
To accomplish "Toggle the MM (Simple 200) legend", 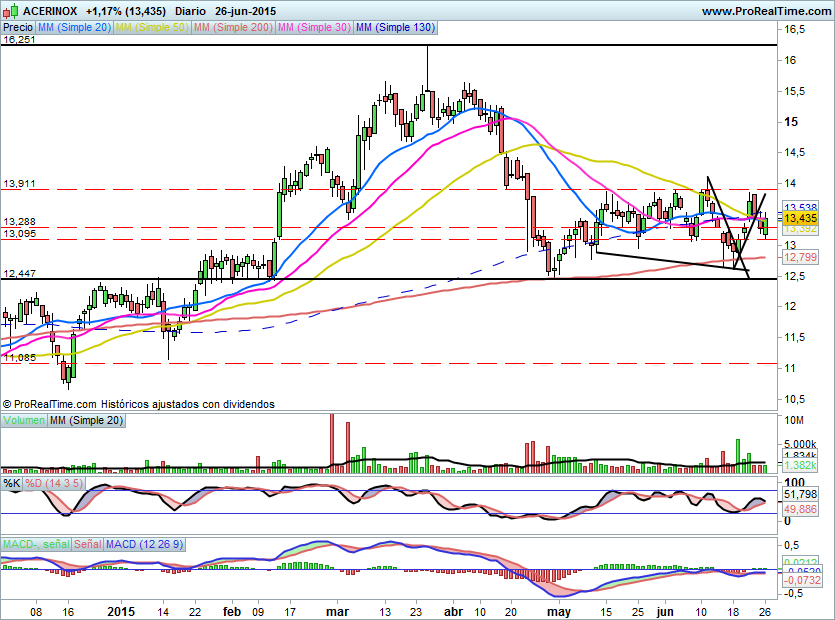I will click(233, 27).
